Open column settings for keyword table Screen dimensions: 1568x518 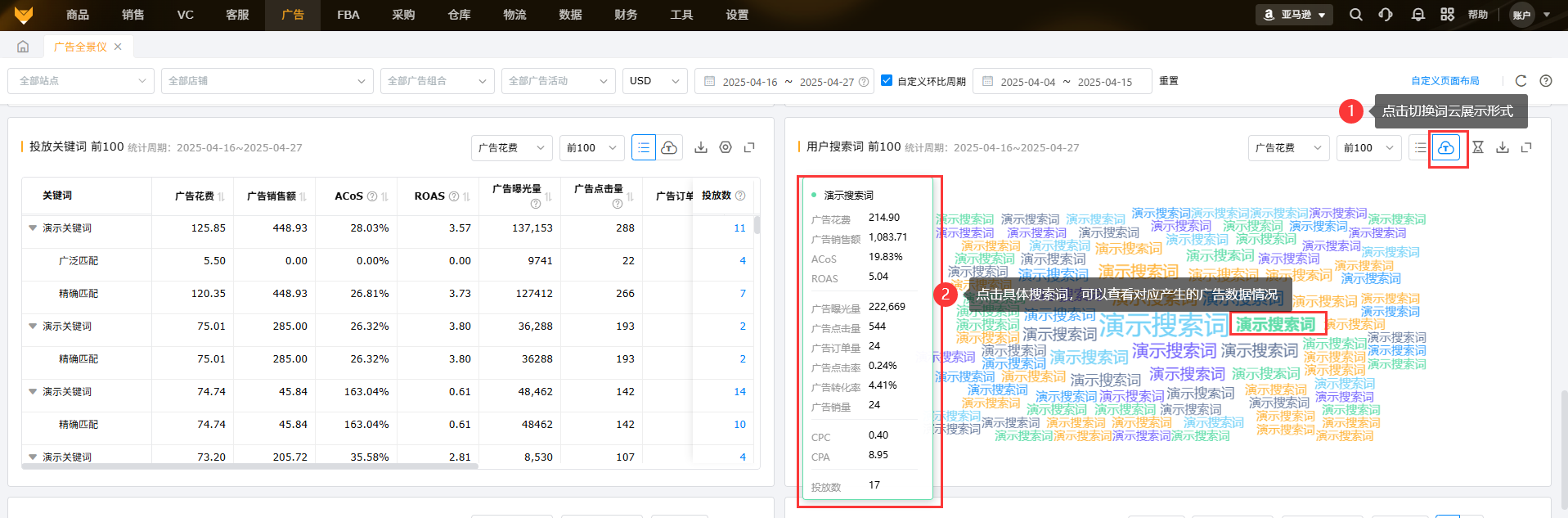pos(726,148)
